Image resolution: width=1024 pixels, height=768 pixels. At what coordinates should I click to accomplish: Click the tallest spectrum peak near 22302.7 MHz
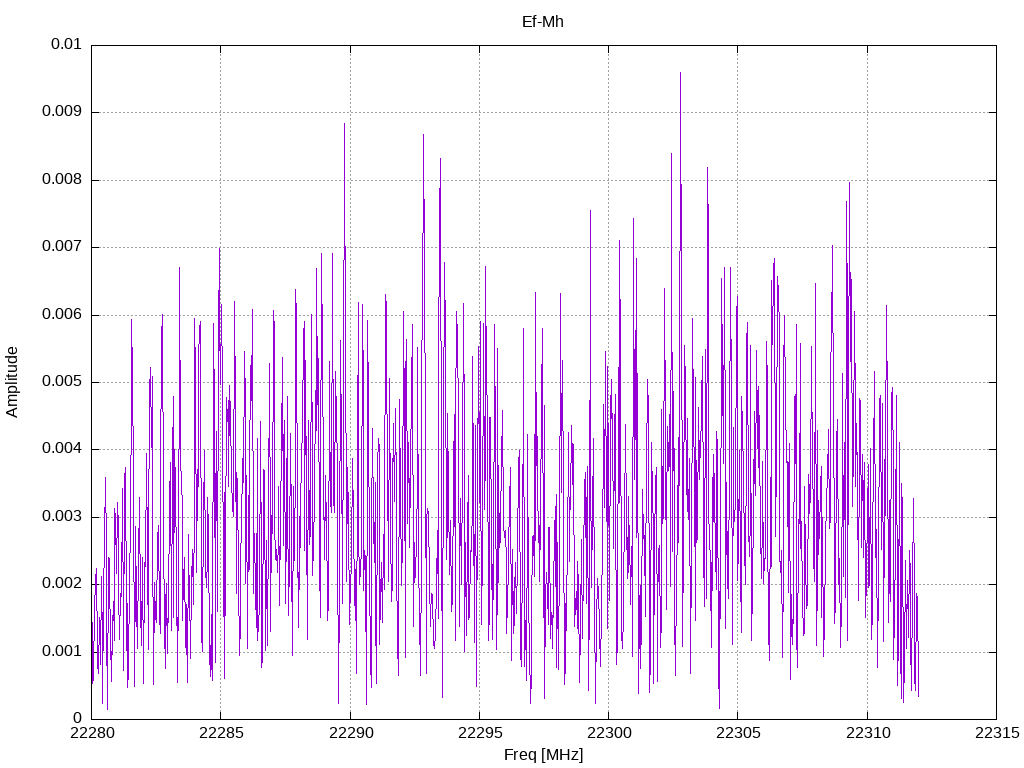680,73
